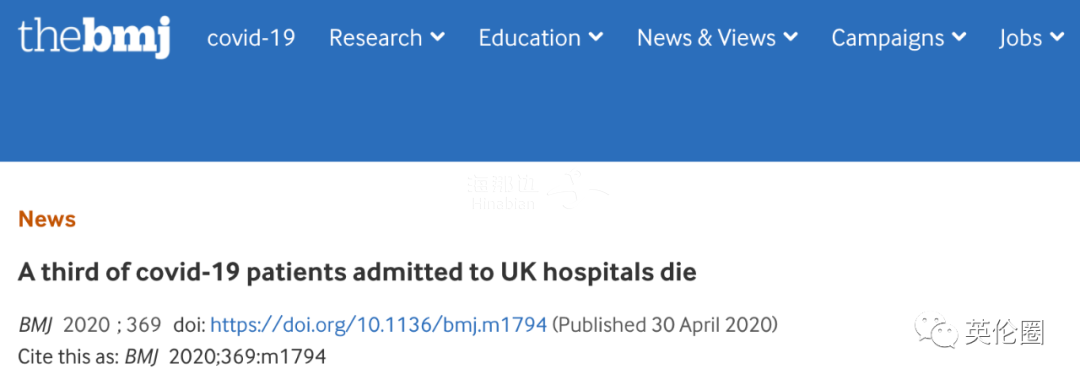Open the article headline about UK hospitals

(357, 273)
